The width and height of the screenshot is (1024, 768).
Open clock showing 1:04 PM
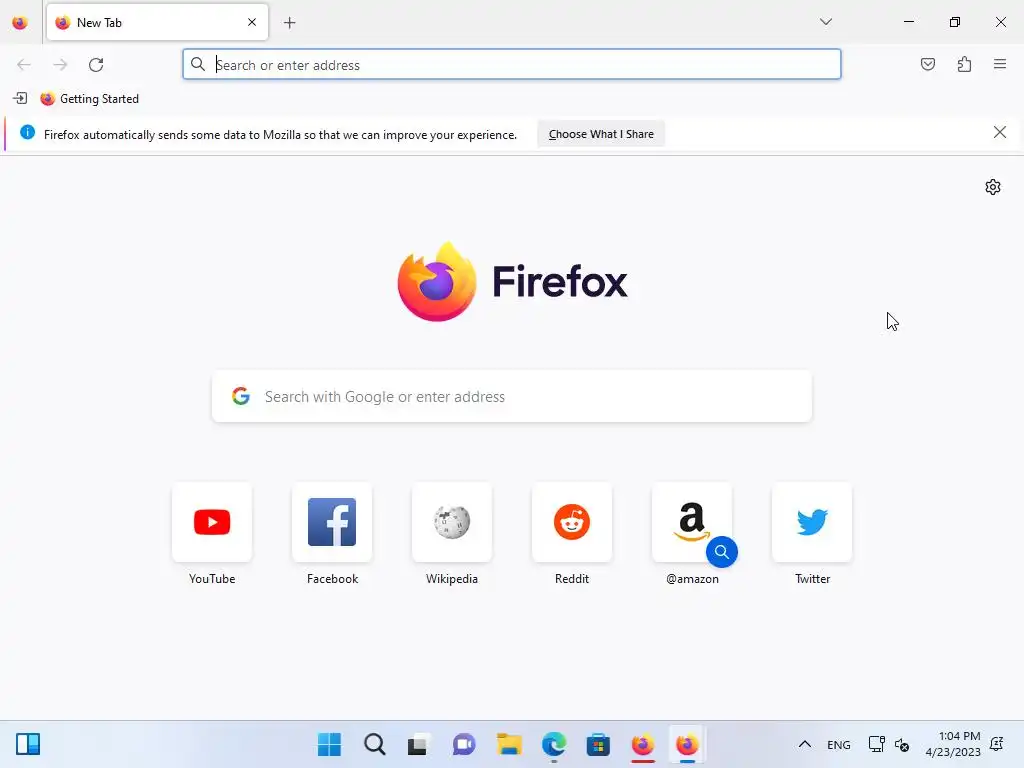(953, 744)
